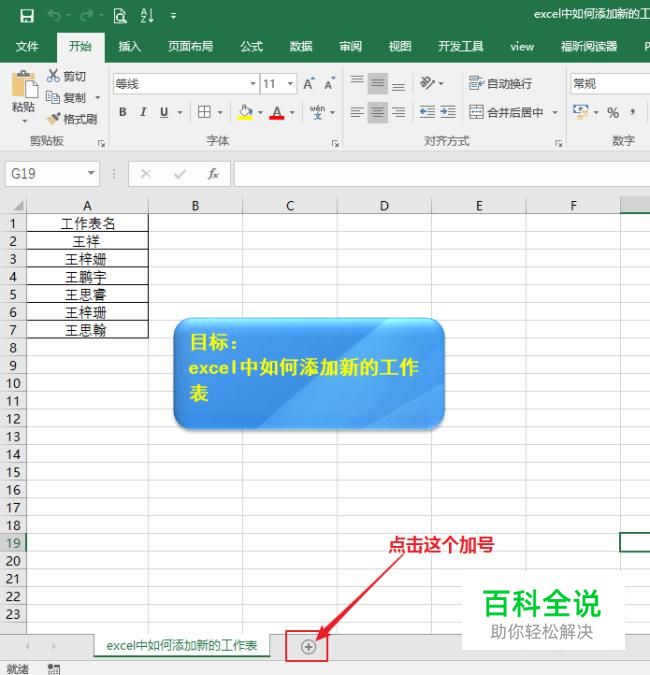The image size is (650, 675).
Task: Click the Borders icon
Action: pos(204,112)
